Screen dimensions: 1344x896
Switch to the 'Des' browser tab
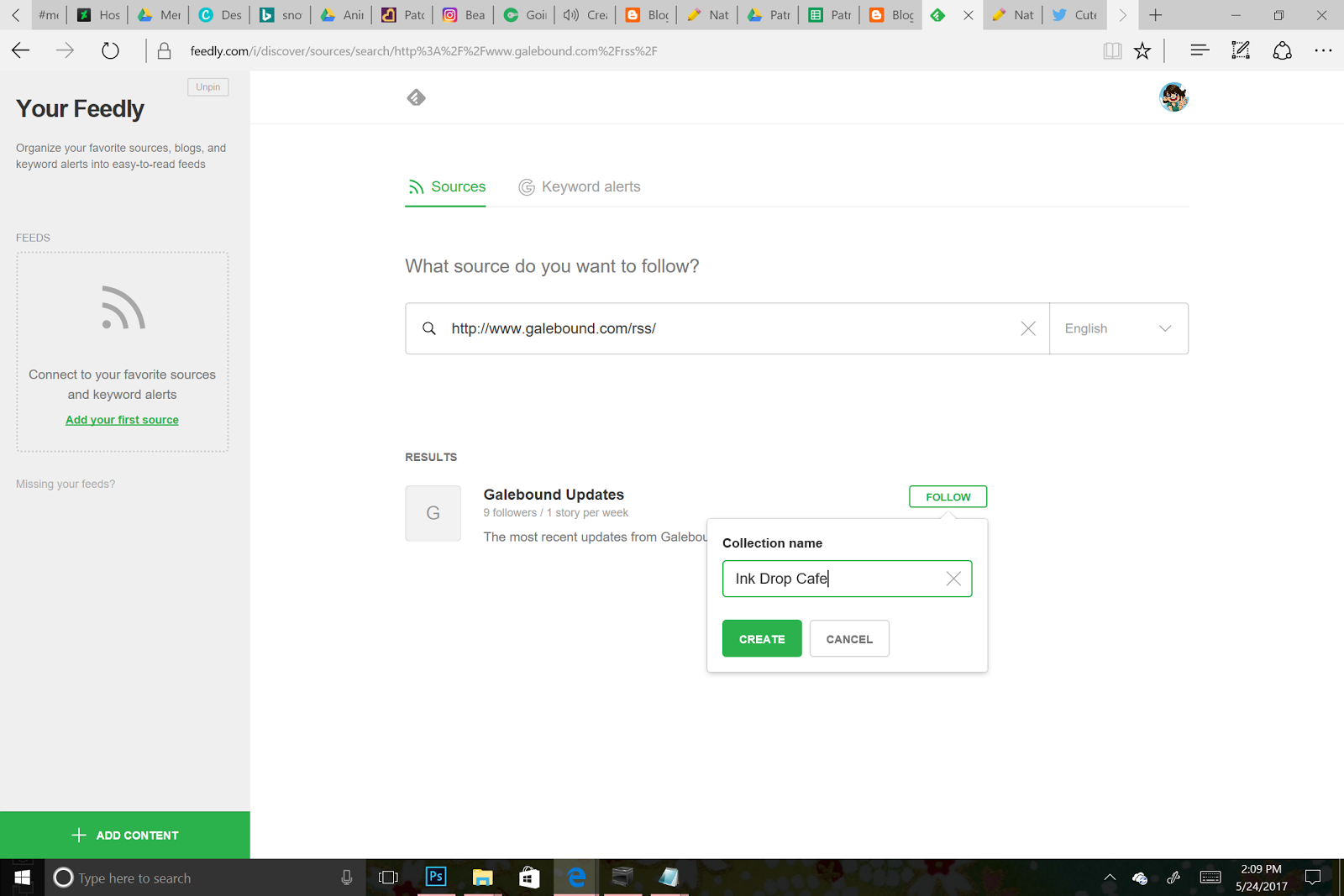tap(219, 15)
